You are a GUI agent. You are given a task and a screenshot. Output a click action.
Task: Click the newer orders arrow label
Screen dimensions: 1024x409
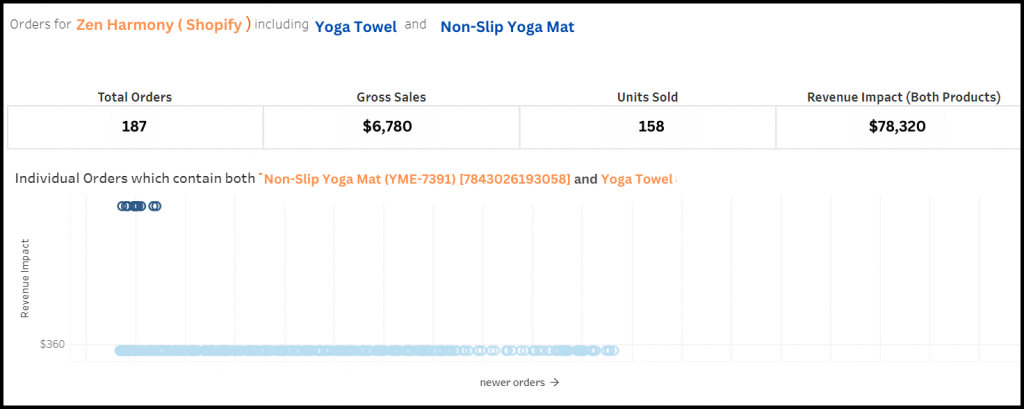pos(519,382)
